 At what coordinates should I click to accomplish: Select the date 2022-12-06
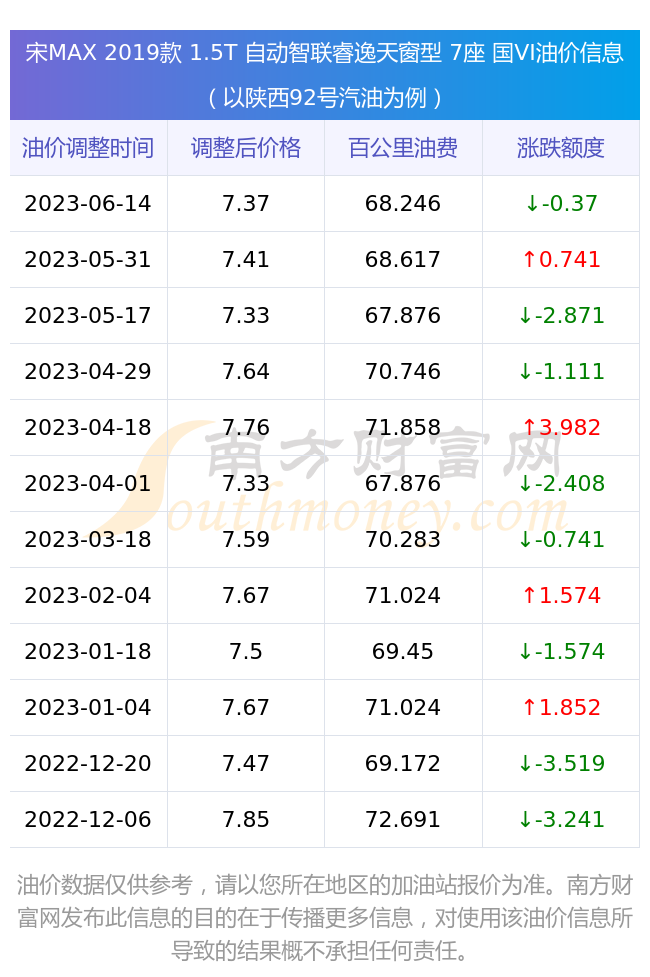88,820
